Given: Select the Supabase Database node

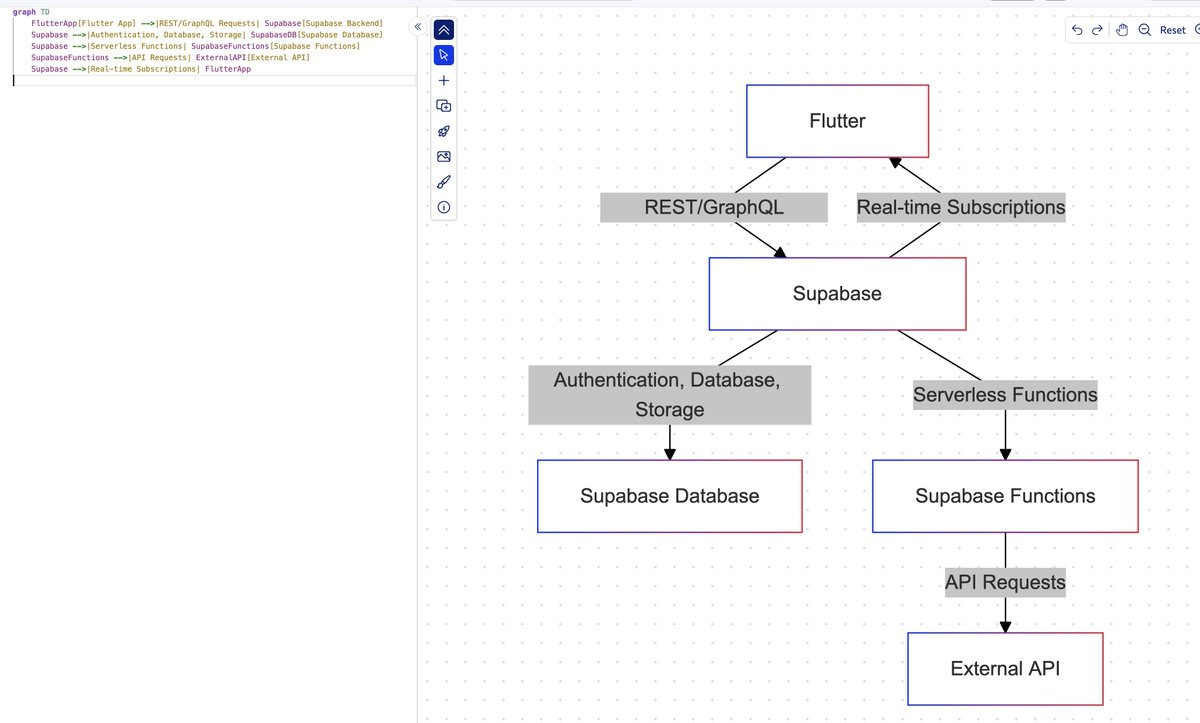Looking at the screenshot, I should [670, 496].
